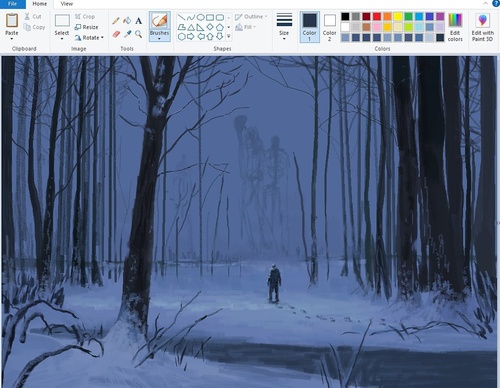This screenshot has width=500, height=388.
Task: Choose the Left arrow shape
Action: tap(200, 37)
